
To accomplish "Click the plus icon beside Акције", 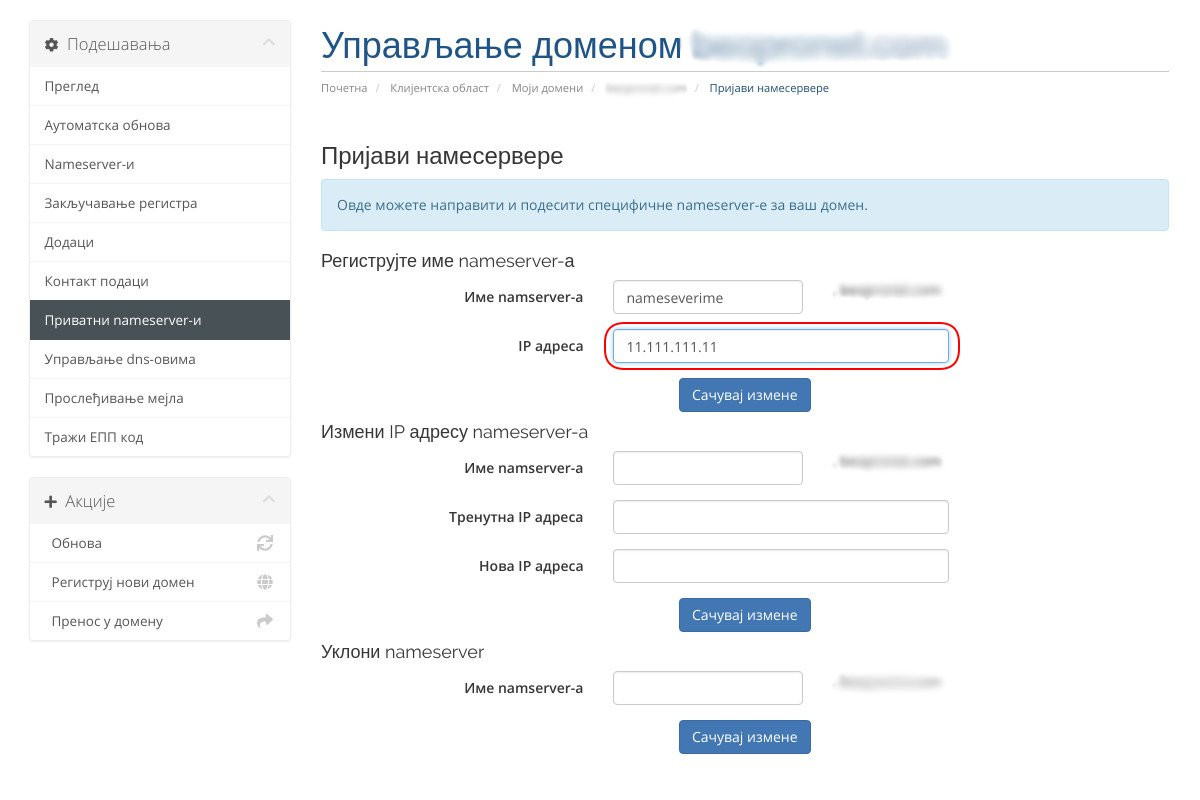I will coord(51,501).
